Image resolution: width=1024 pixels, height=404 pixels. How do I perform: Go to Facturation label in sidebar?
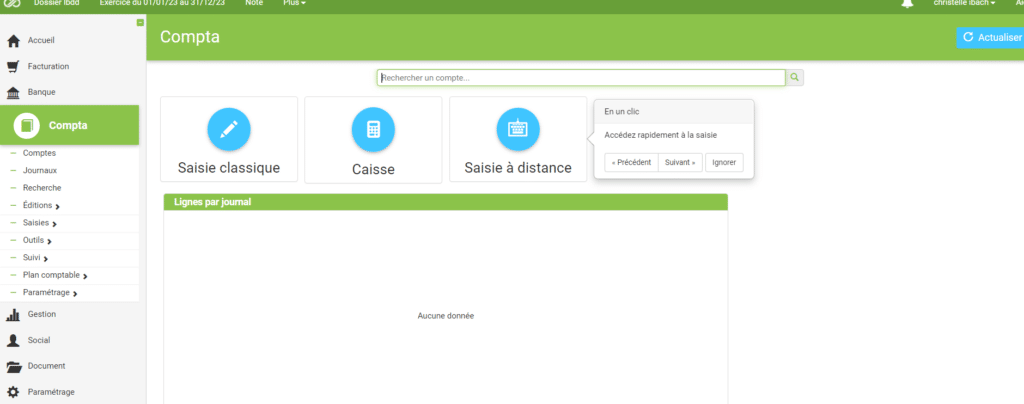tap(48, 67)
